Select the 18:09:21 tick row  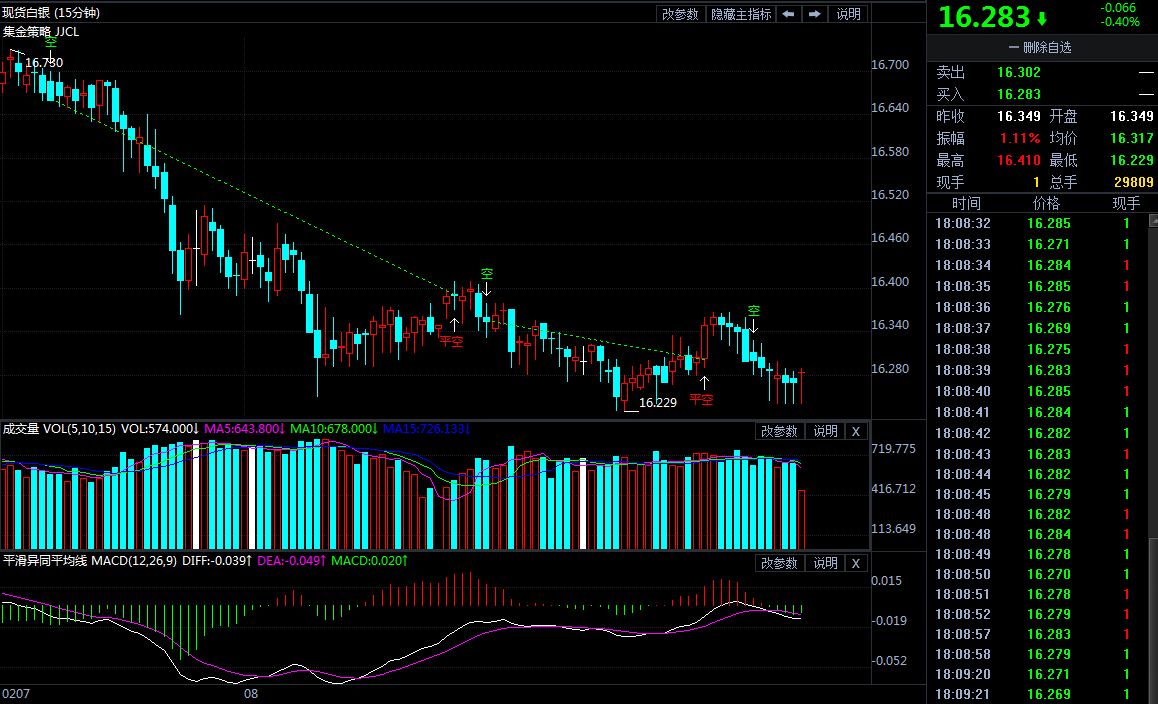click(1038, 694)
